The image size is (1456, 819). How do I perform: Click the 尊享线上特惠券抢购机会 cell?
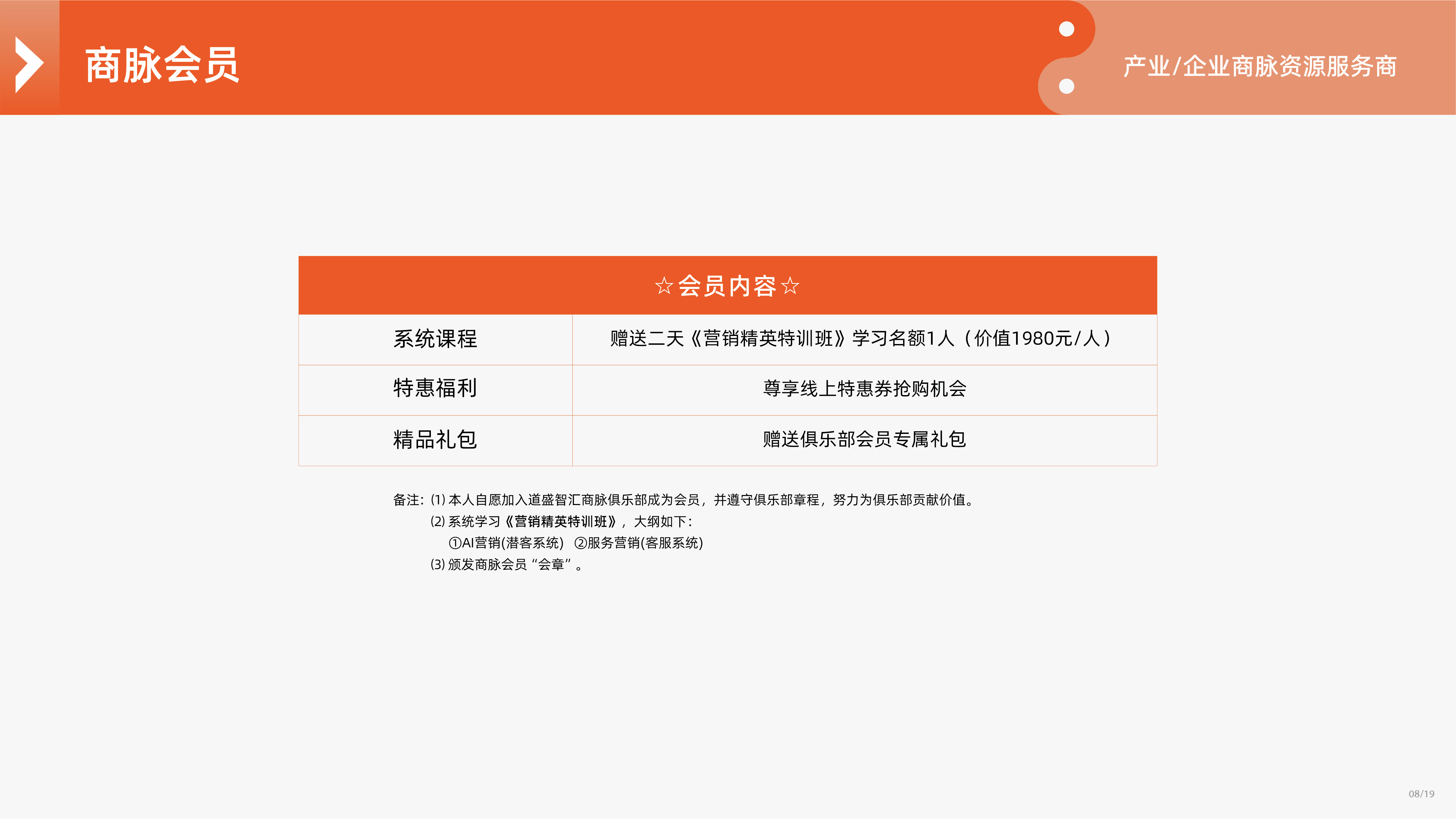coord(865,390)
